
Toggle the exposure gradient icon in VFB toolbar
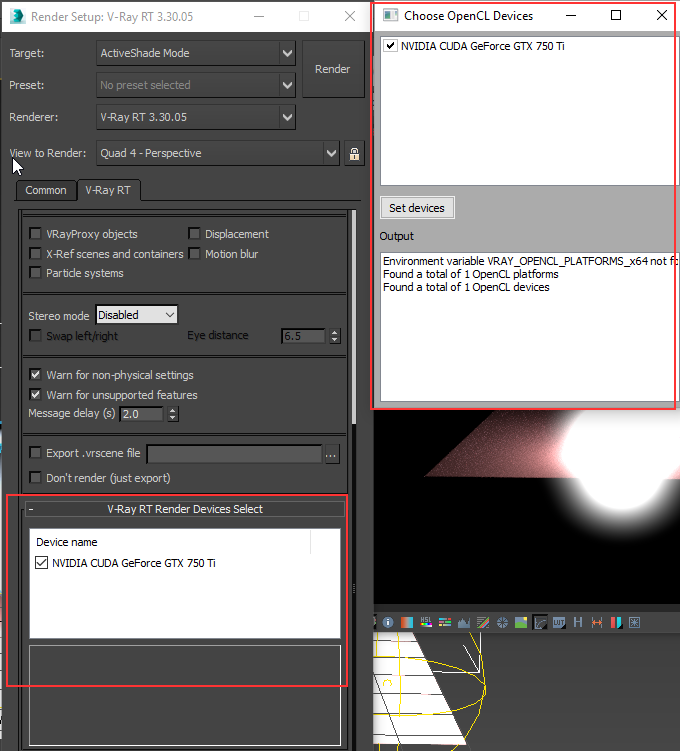coord(407,622)
